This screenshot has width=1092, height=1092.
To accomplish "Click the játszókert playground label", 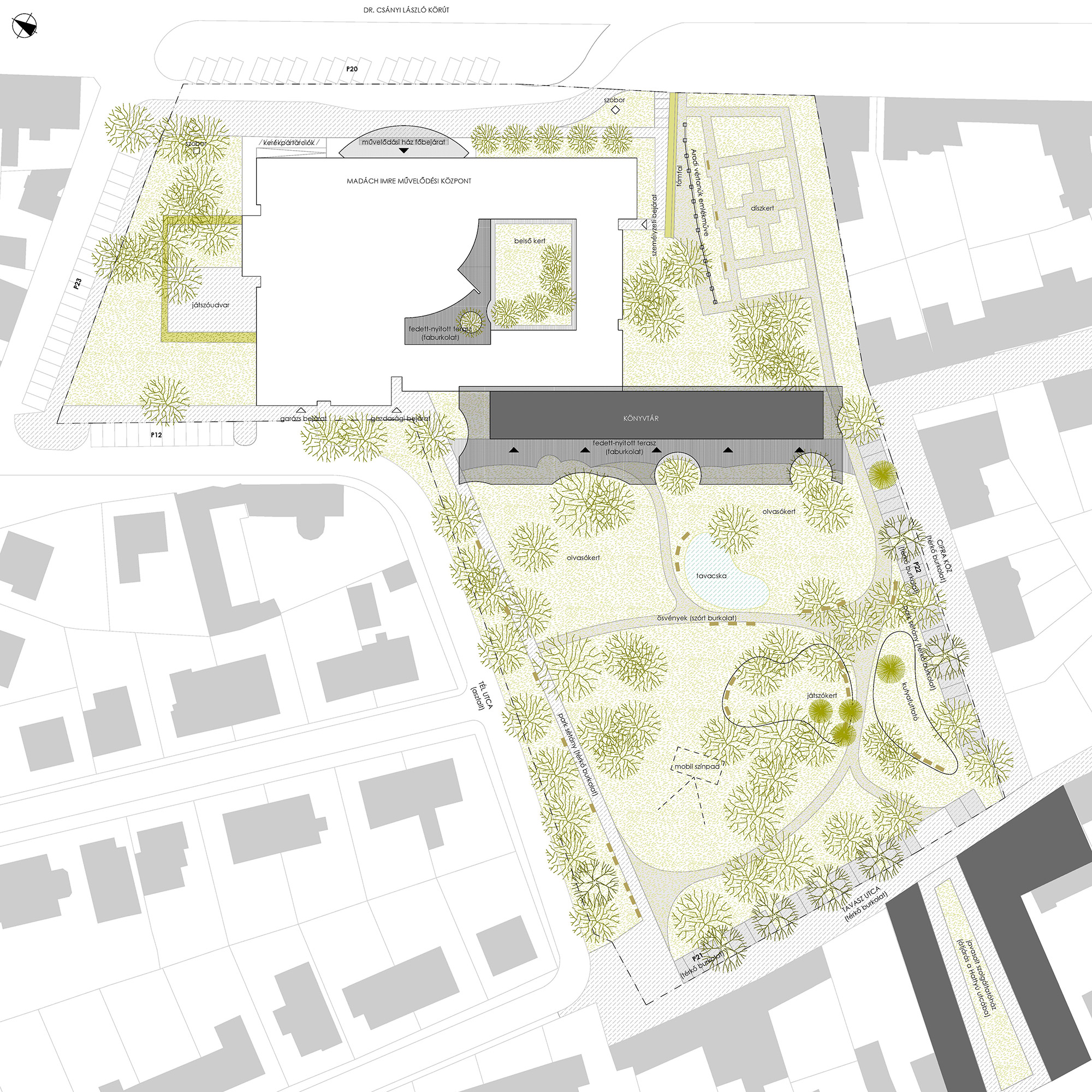I will tap(822, 696).
